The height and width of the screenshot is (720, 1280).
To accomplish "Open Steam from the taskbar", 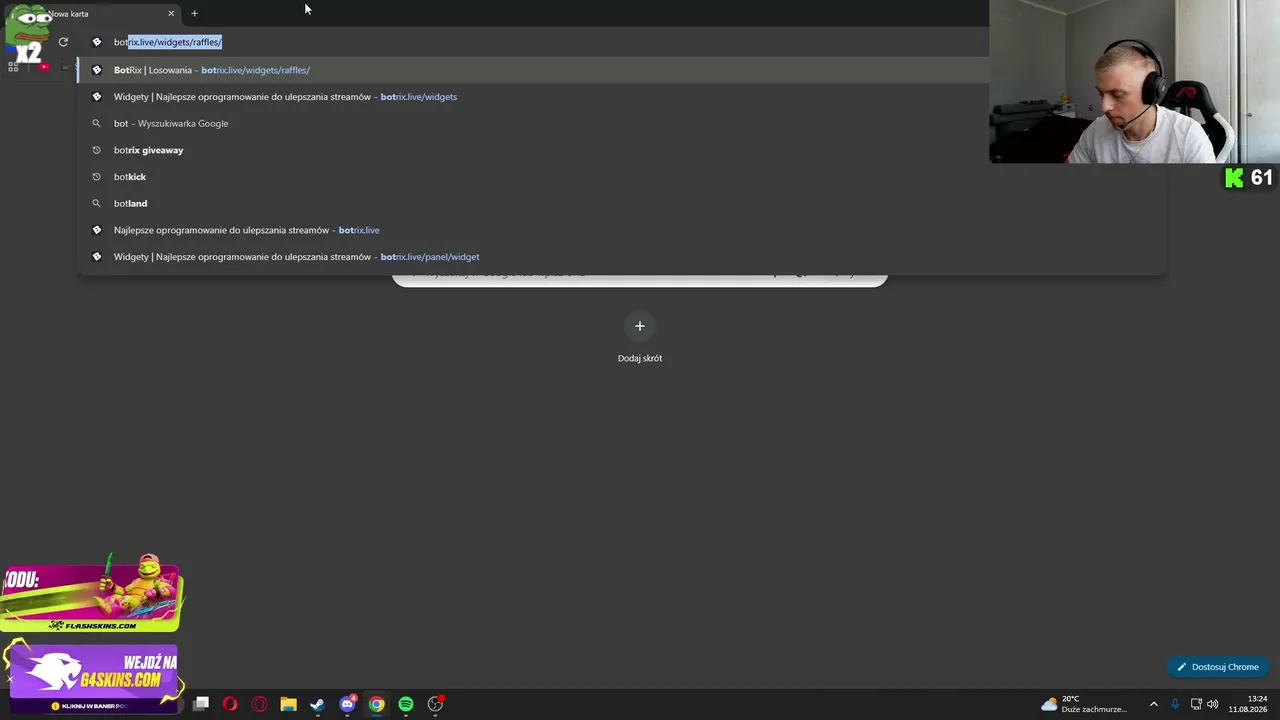I will [x=317, y=704].
